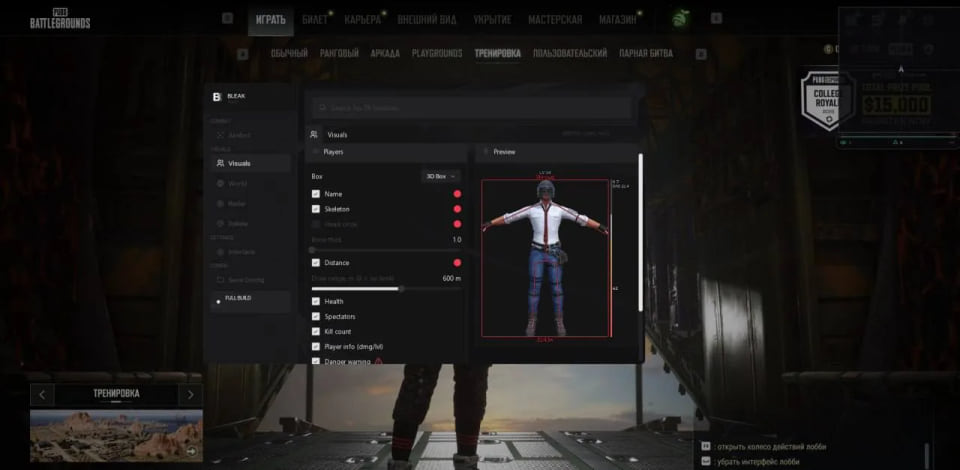Click the Q key icon before ИГРАТЬ
The image size is (960, 470).
click(227, 18)
